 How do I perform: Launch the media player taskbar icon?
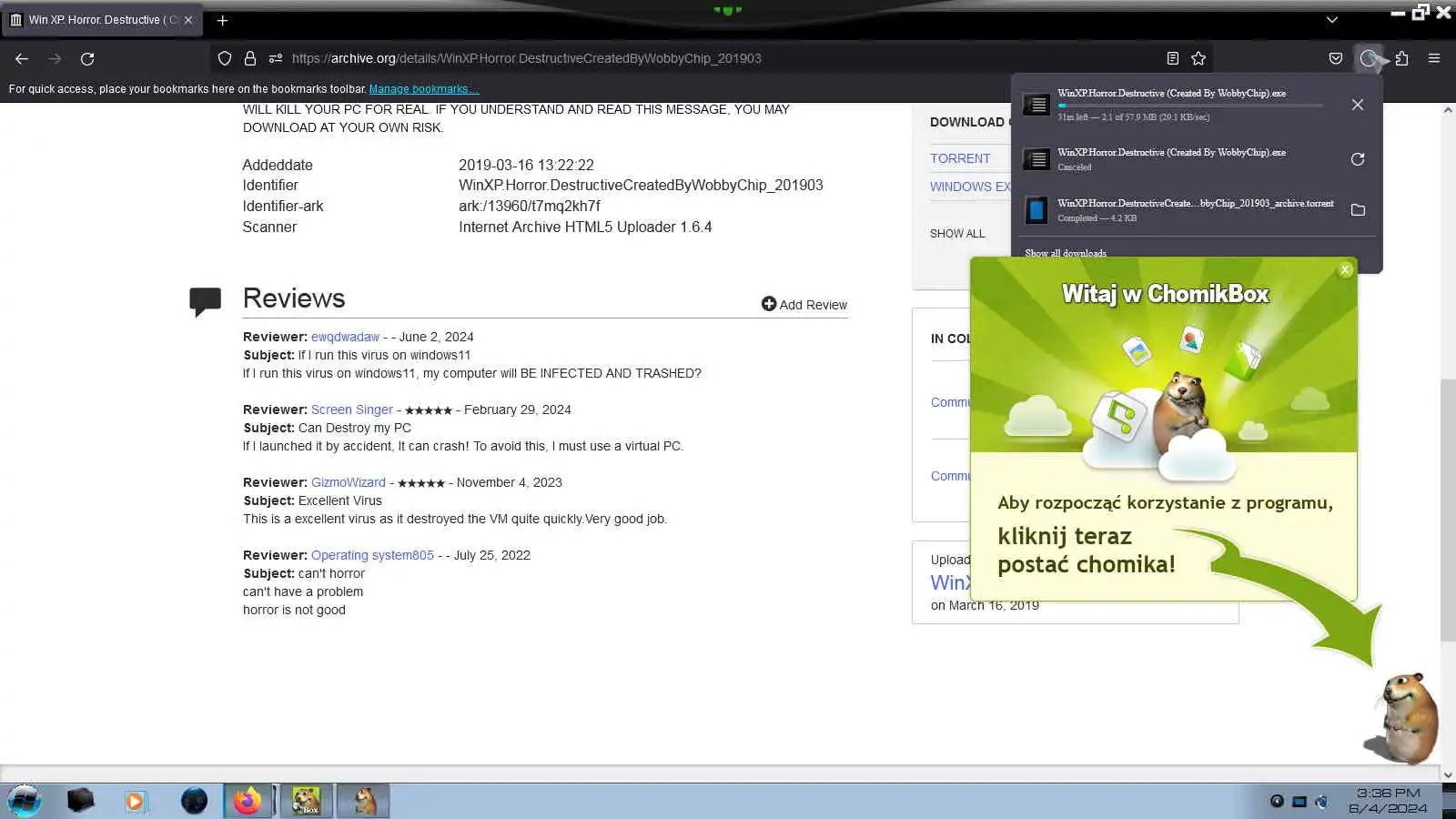click(x=135, y=801)
